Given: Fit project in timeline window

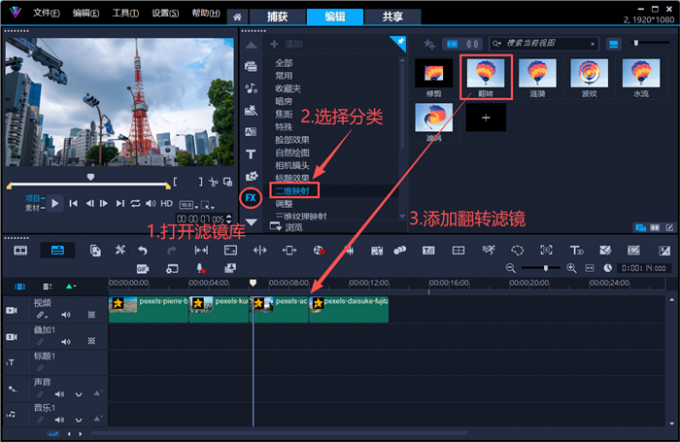Looking at the screenshot, I should (x=589, y=268).
